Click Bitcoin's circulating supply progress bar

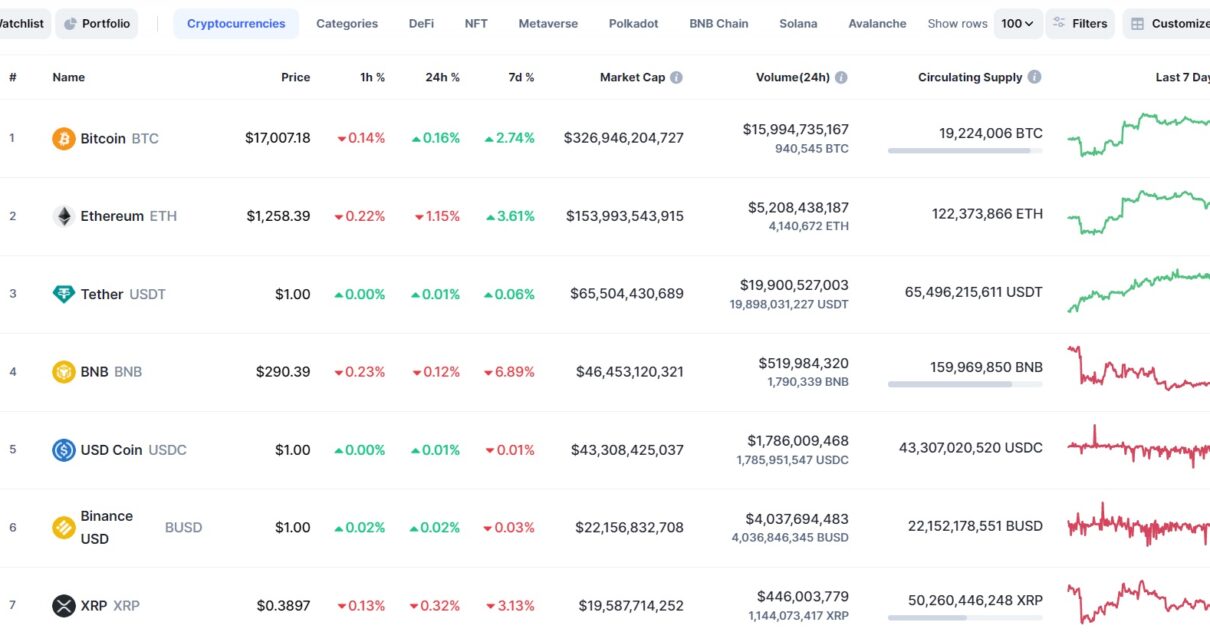(965, 150)
